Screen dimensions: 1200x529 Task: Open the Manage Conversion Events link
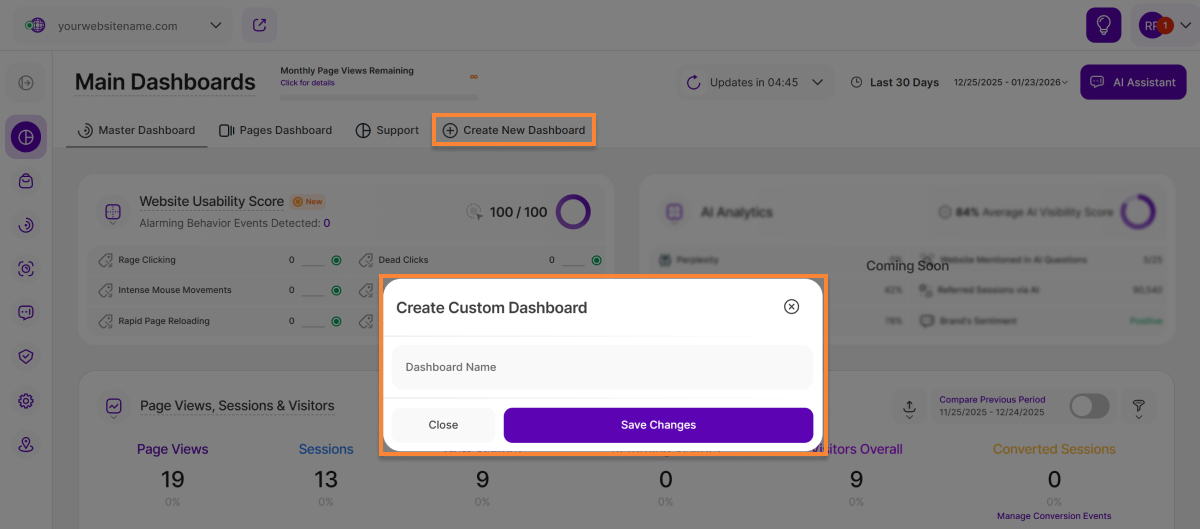pyautogui.click(x=1054, y=516)
